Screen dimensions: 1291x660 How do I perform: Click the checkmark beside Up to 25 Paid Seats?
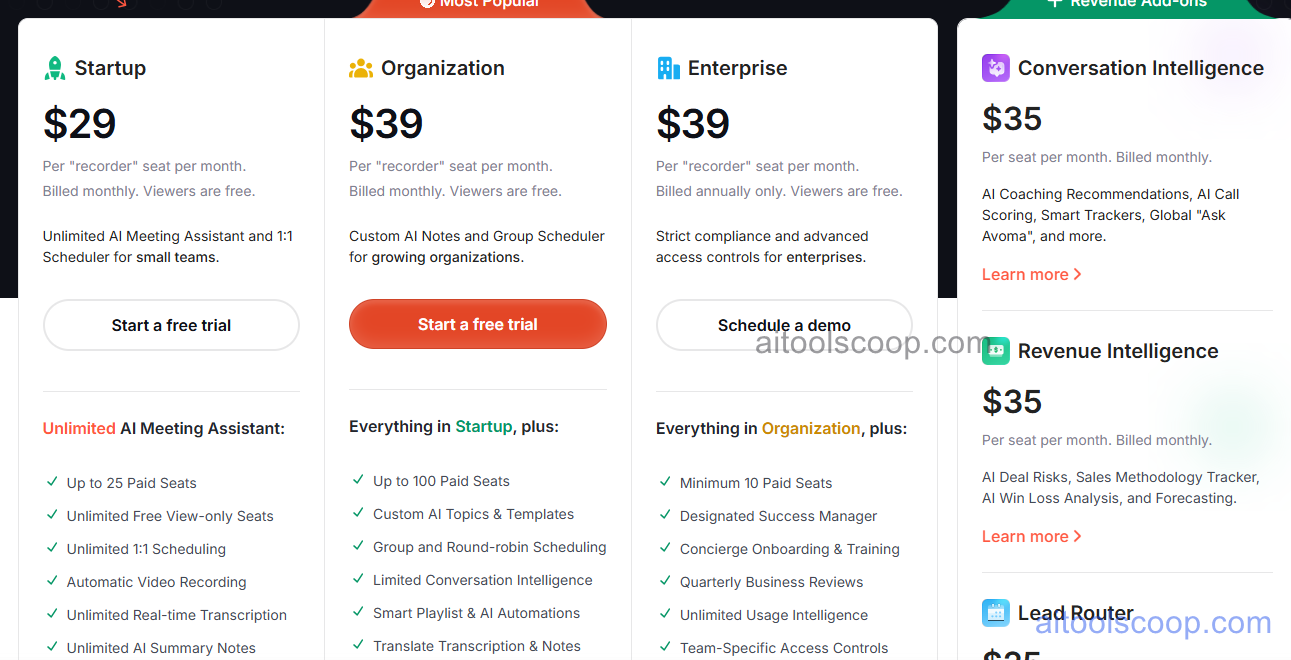[x=52, y=482]
